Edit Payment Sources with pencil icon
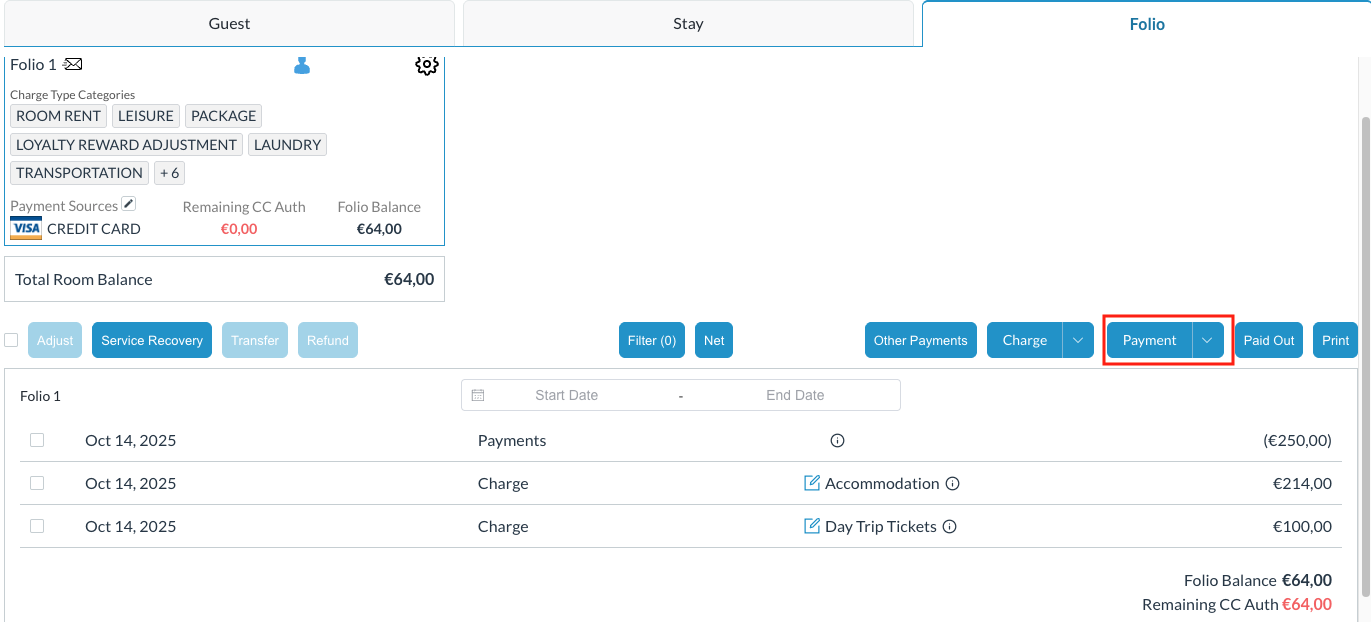1371x635 pixels. pyautogui.click(x=128, y=204)
